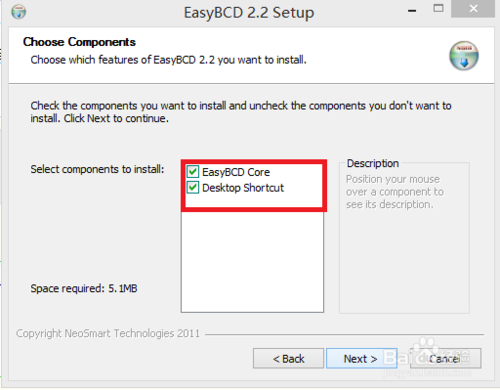Close the EasyBCD 2.2 Setup window

[x=473, y=9]
